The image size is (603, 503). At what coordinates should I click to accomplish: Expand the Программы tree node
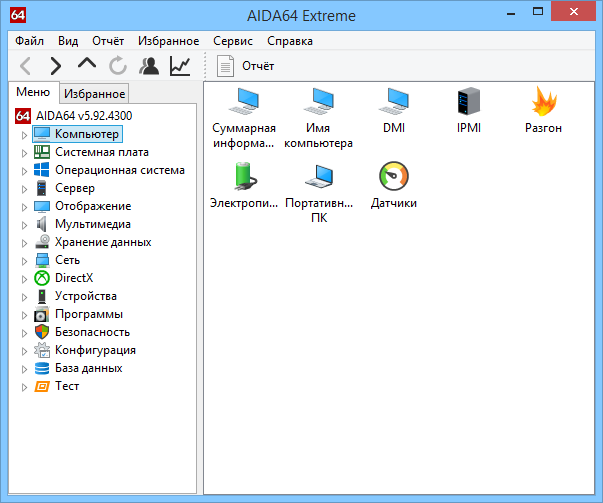tap(24, 315)
